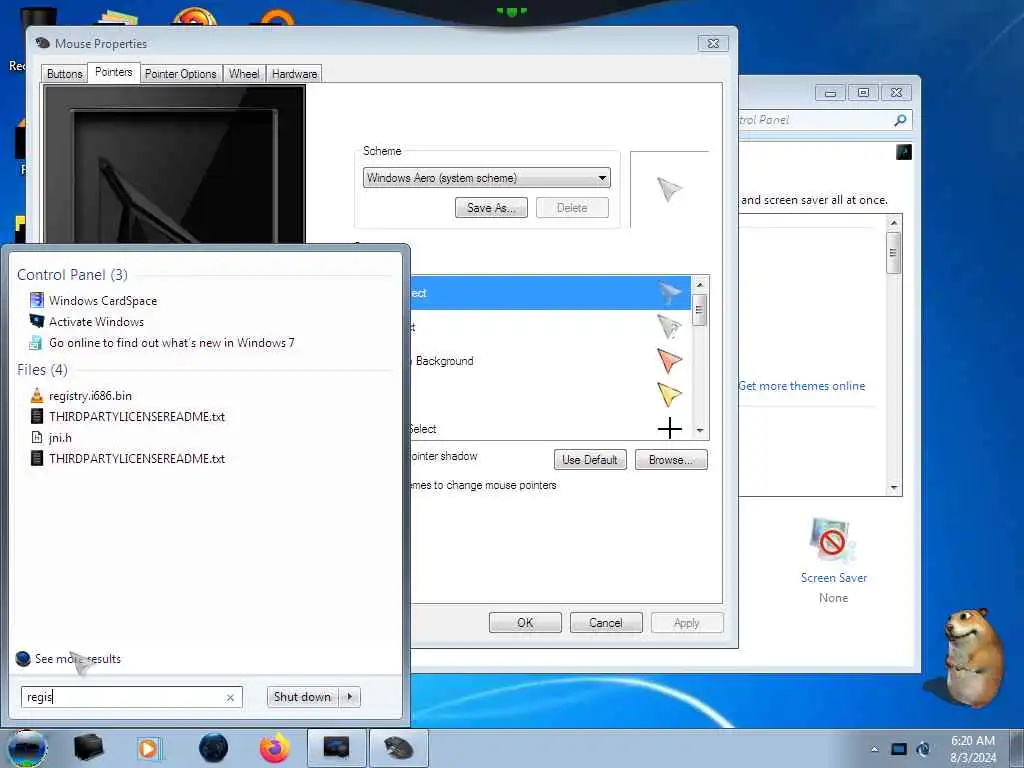Open the dark globe taskbar icon
This screenshot has width=1024, height=768.
pos(213,748)
